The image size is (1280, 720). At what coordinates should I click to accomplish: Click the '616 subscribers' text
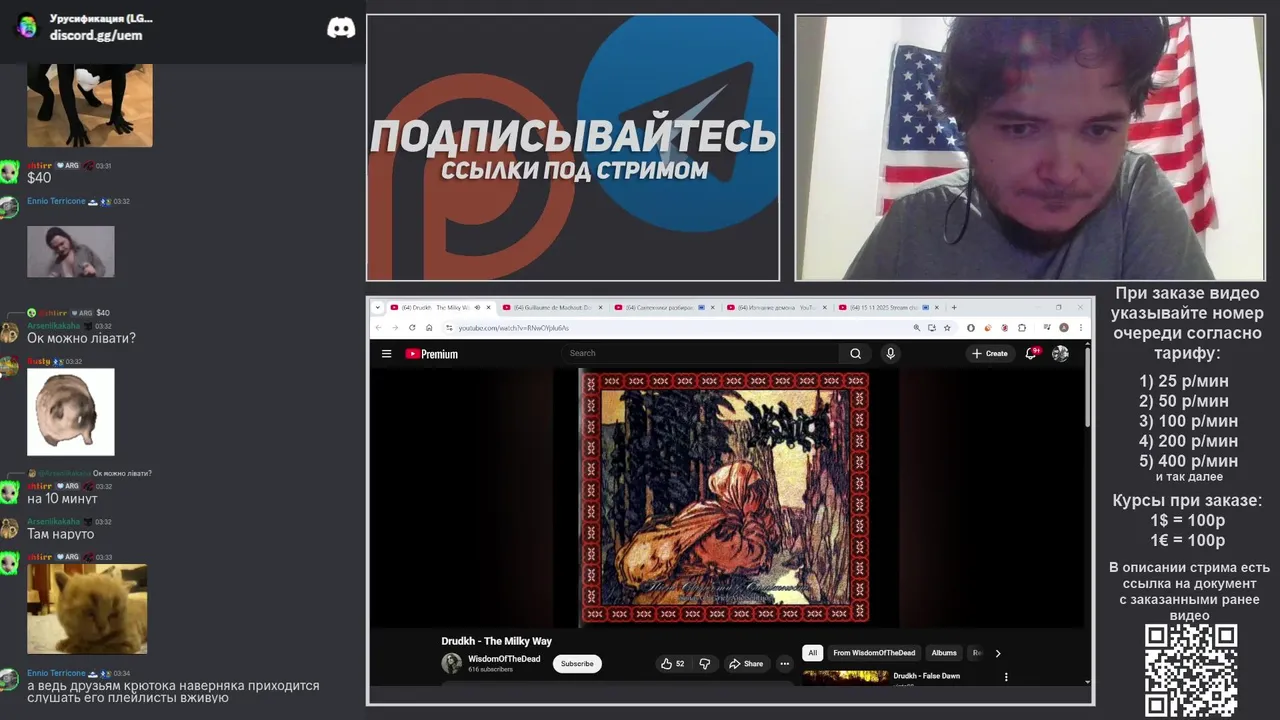tap(490, 669)
